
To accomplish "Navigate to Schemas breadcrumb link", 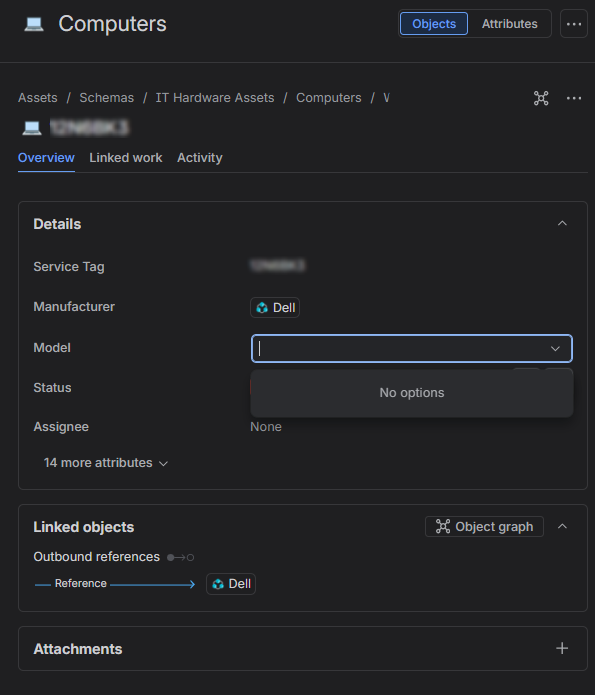I will (x=106, y=98).
